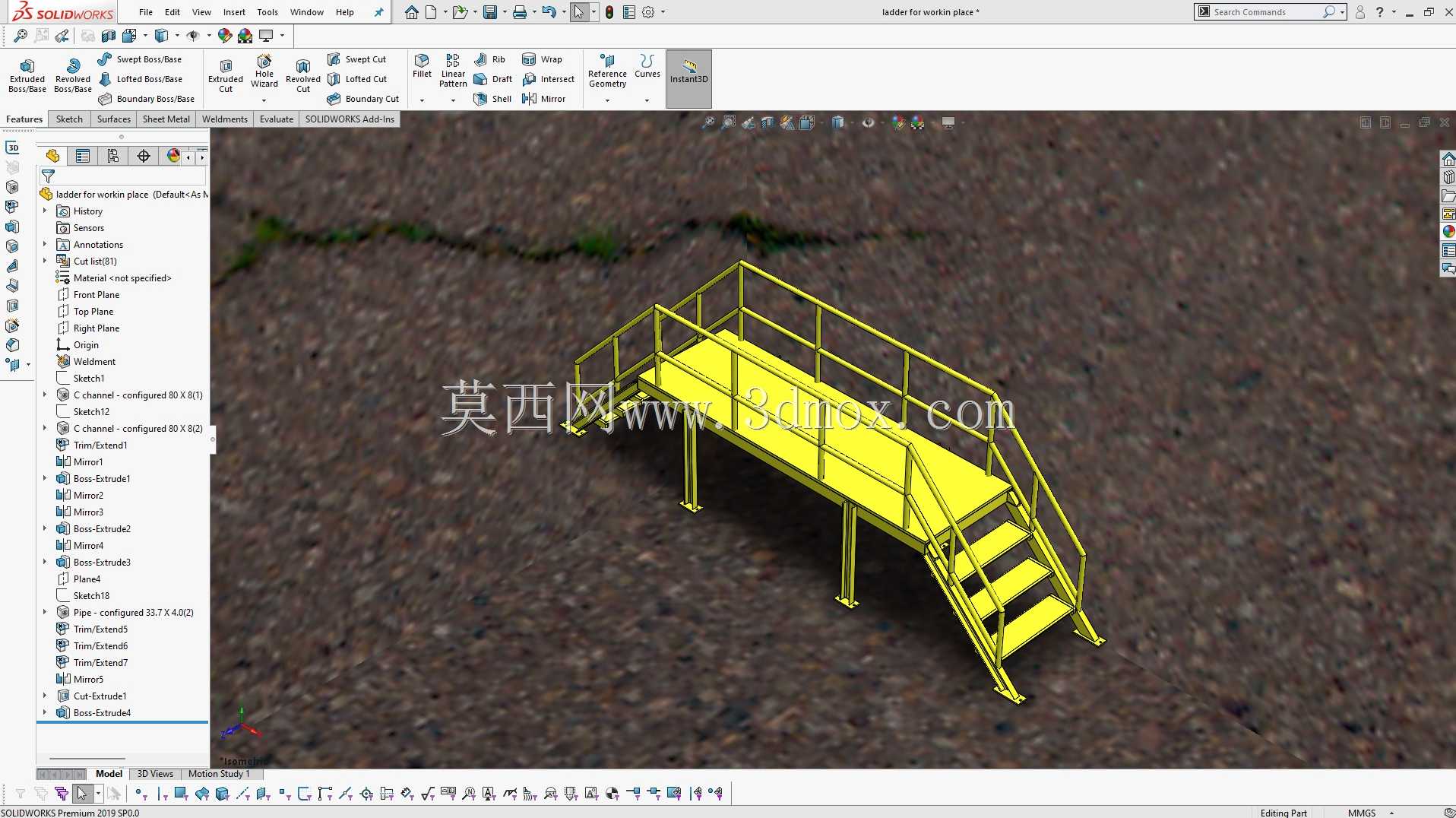Switch to the PropertyManager tab
Screen dimensions: 1456x818
[83, 156]
